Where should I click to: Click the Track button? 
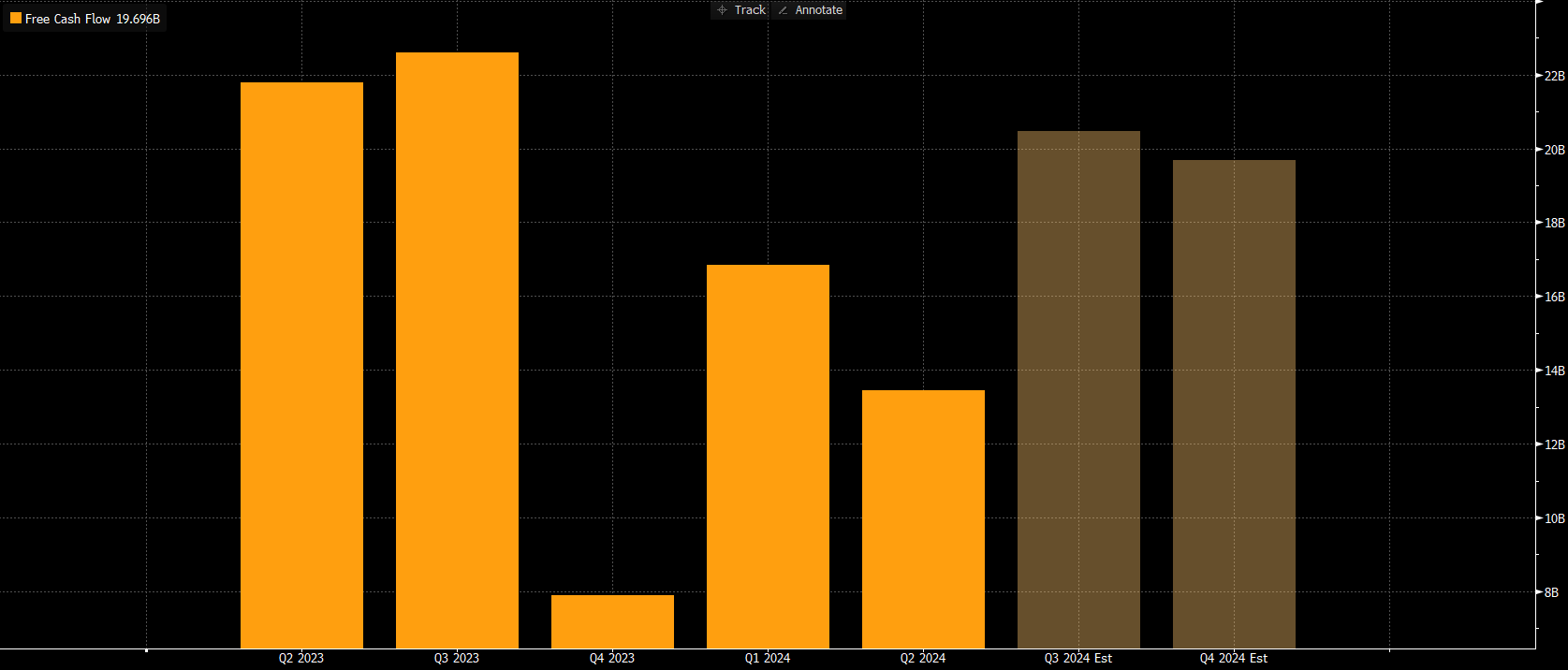[740, 10]
